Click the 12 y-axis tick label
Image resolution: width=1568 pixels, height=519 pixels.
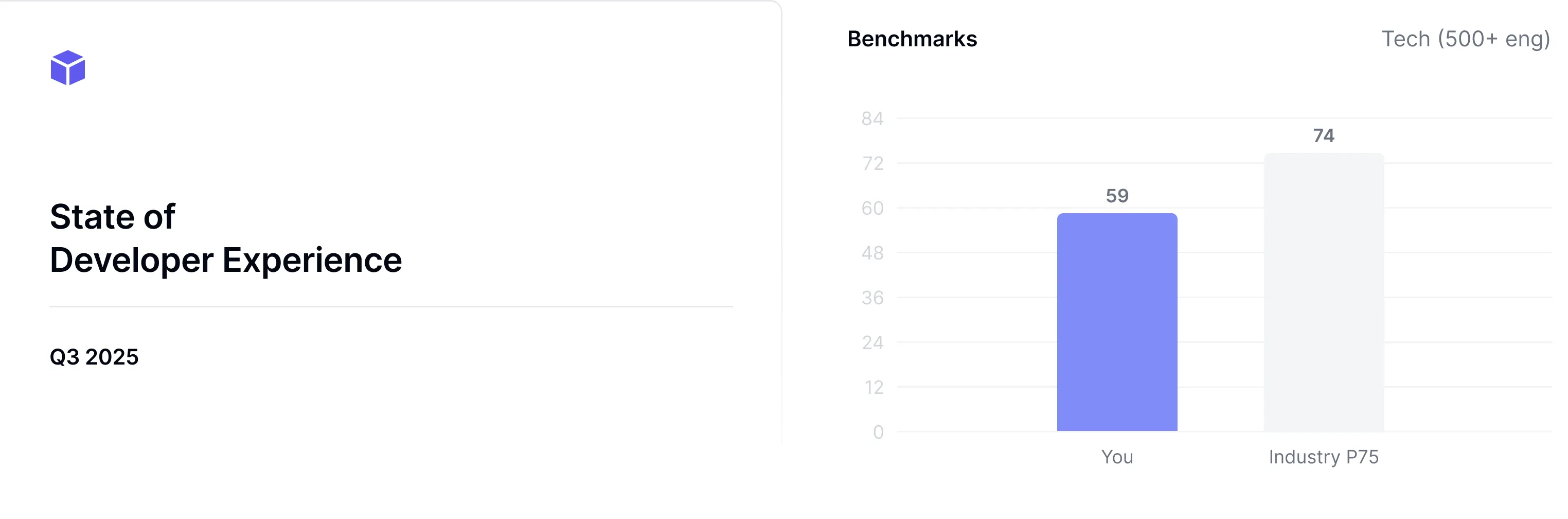point(874,387)
